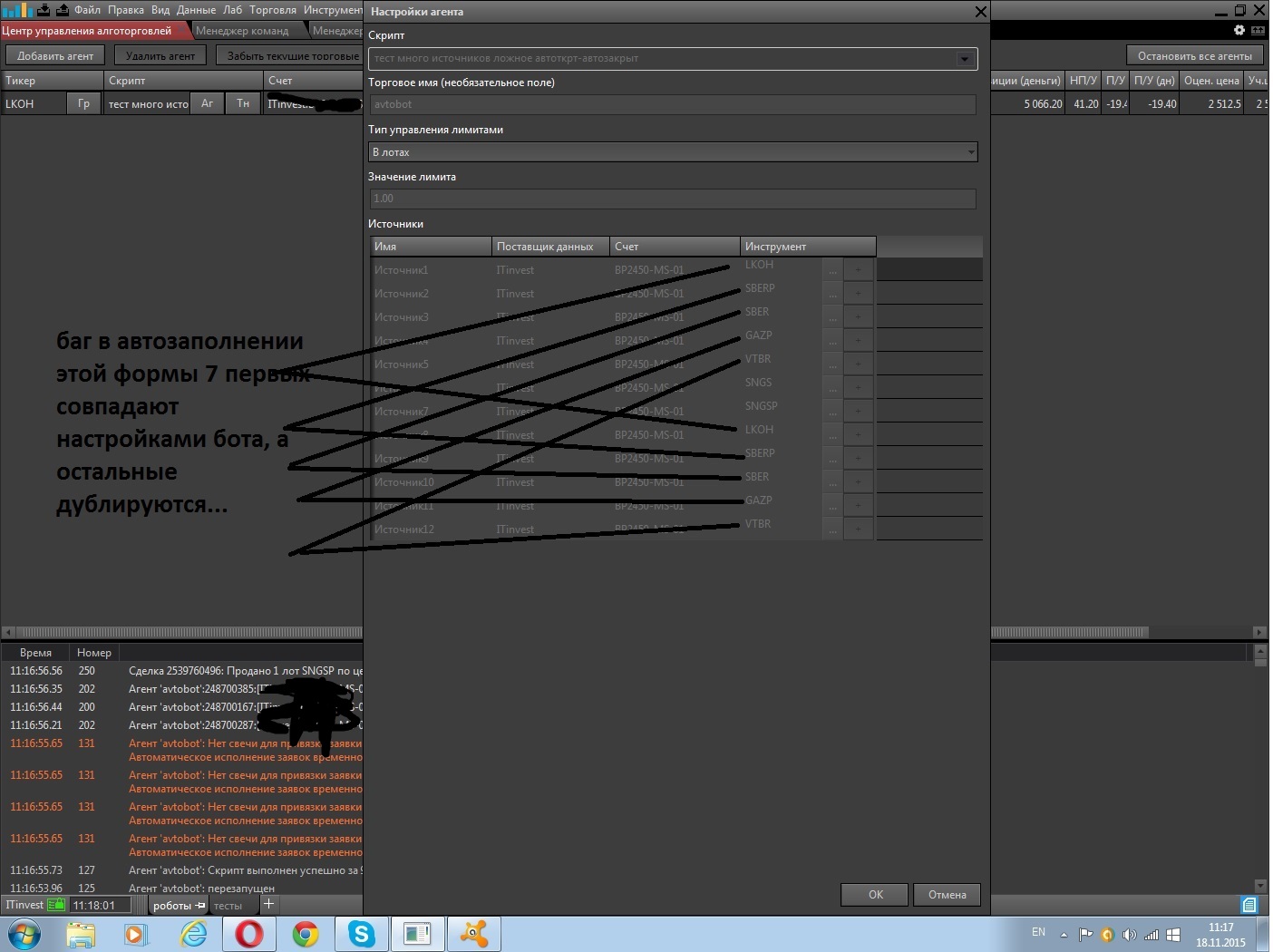Select the LKOH ticker cell in the agents table
Screen dimensions: 1273x952
[x=34, y=104]
